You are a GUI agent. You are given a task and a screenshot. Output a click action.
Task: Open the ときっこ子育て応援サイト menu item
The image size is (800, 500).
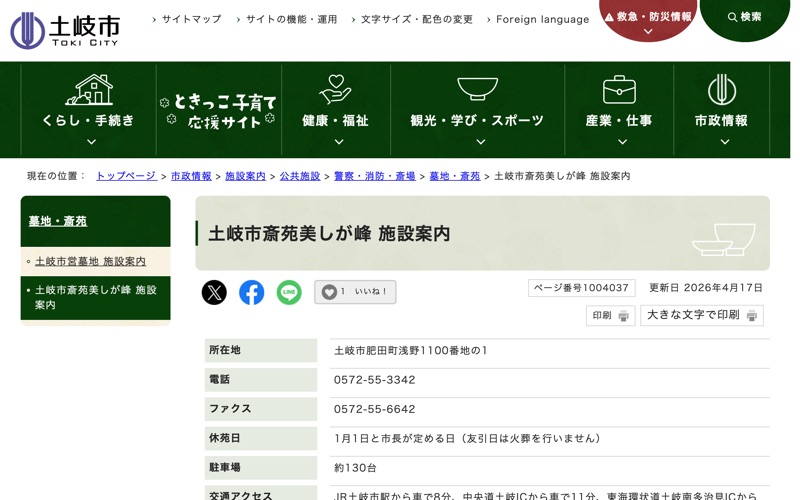218,110
